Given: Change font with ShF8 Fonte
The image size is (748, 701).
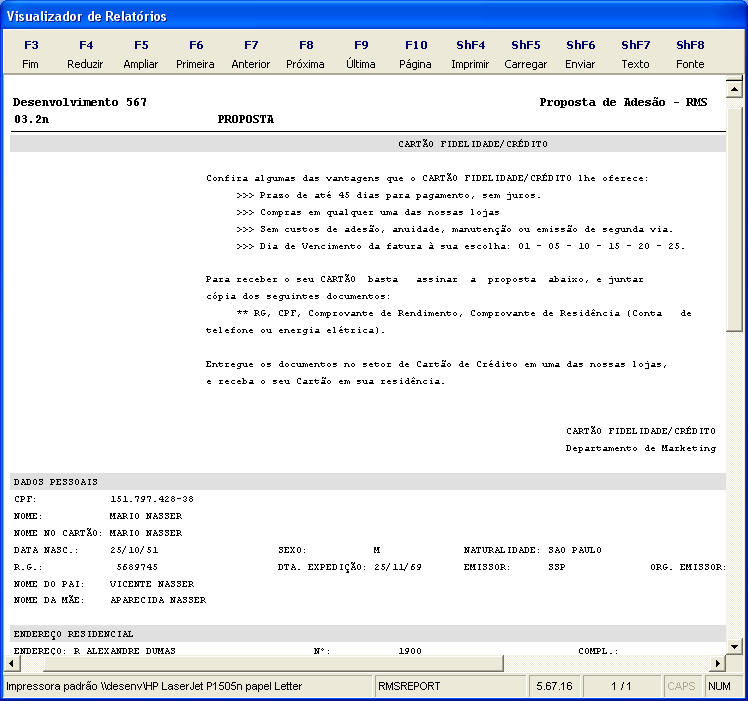Looking at the screenshot, I should point(690,54).
